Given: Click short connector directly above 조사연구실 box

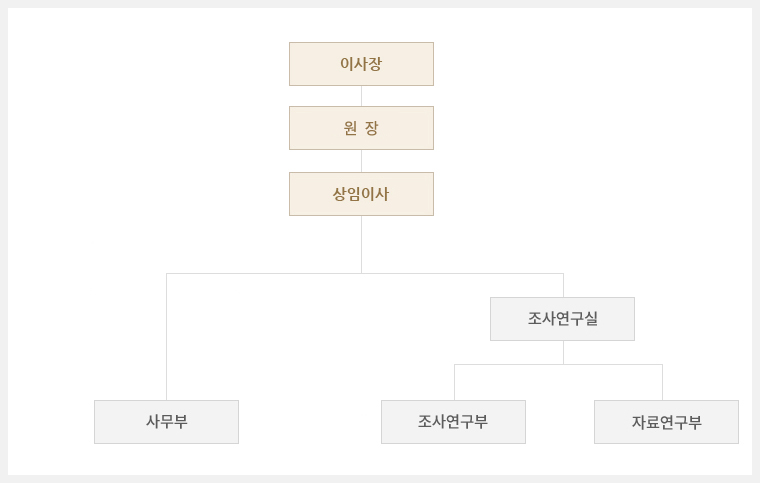Looking at the screenshot, I should (x=563, y=285).
